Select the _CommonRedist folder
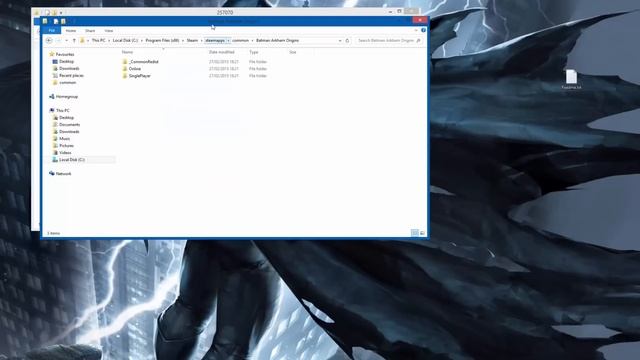The height and width of the screenshot is (360, 640). [143, 62]
